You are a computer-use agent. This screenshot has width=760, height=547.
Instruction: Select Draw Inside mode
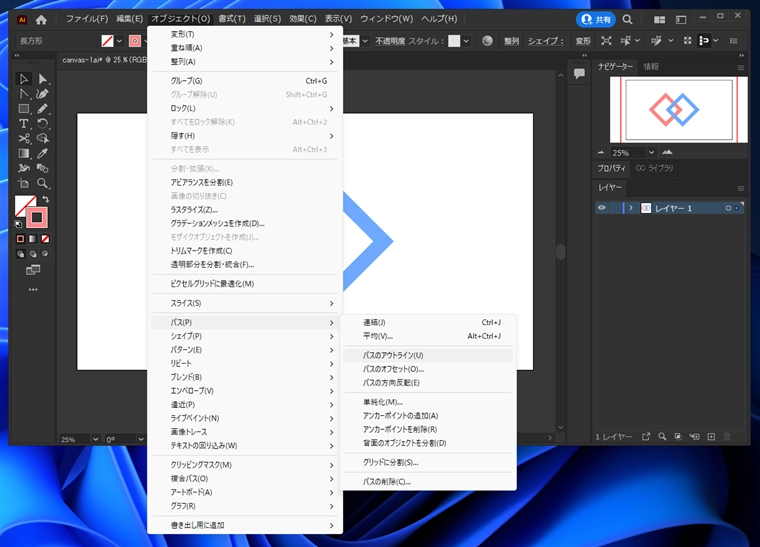45,254
